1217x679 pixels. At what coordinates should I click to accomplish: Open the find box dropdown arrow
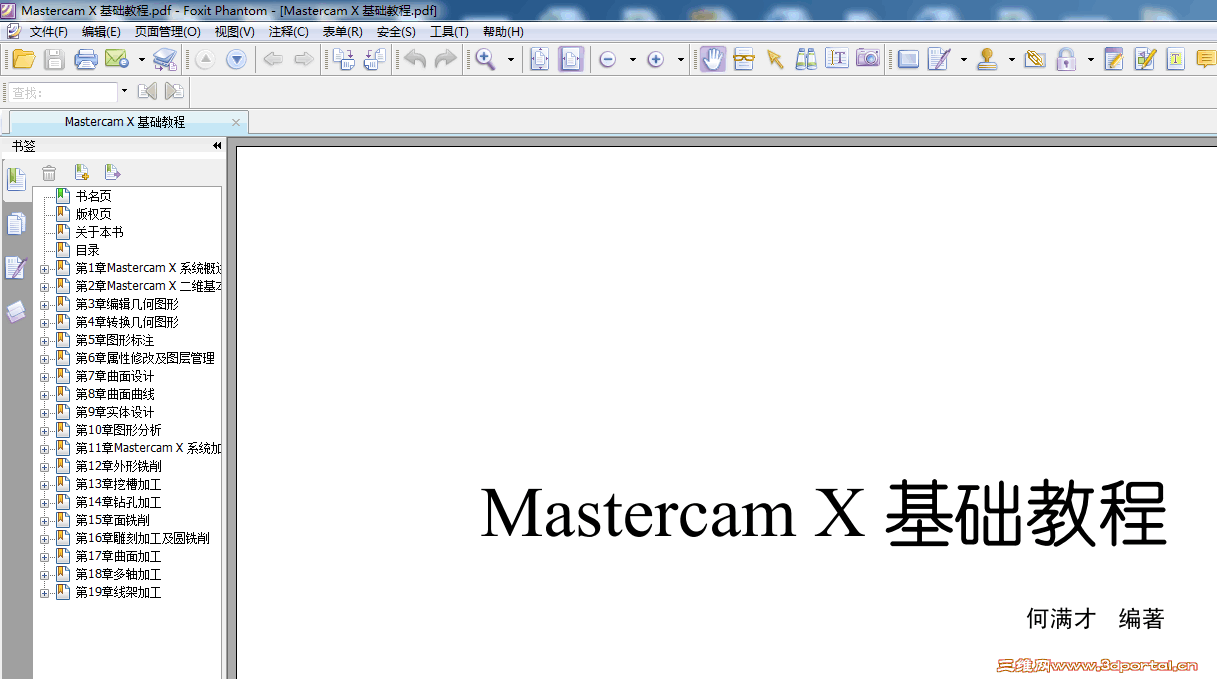pyautogui.click(x=124, y=92)
